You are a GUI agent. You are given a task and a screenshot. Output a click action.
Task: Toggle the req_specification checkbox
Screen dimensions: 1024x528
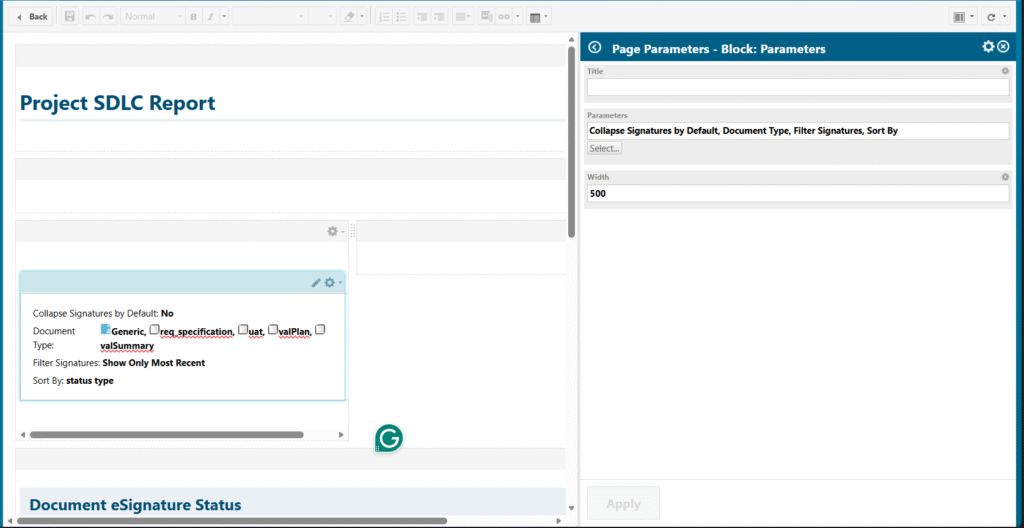(154, 330)
